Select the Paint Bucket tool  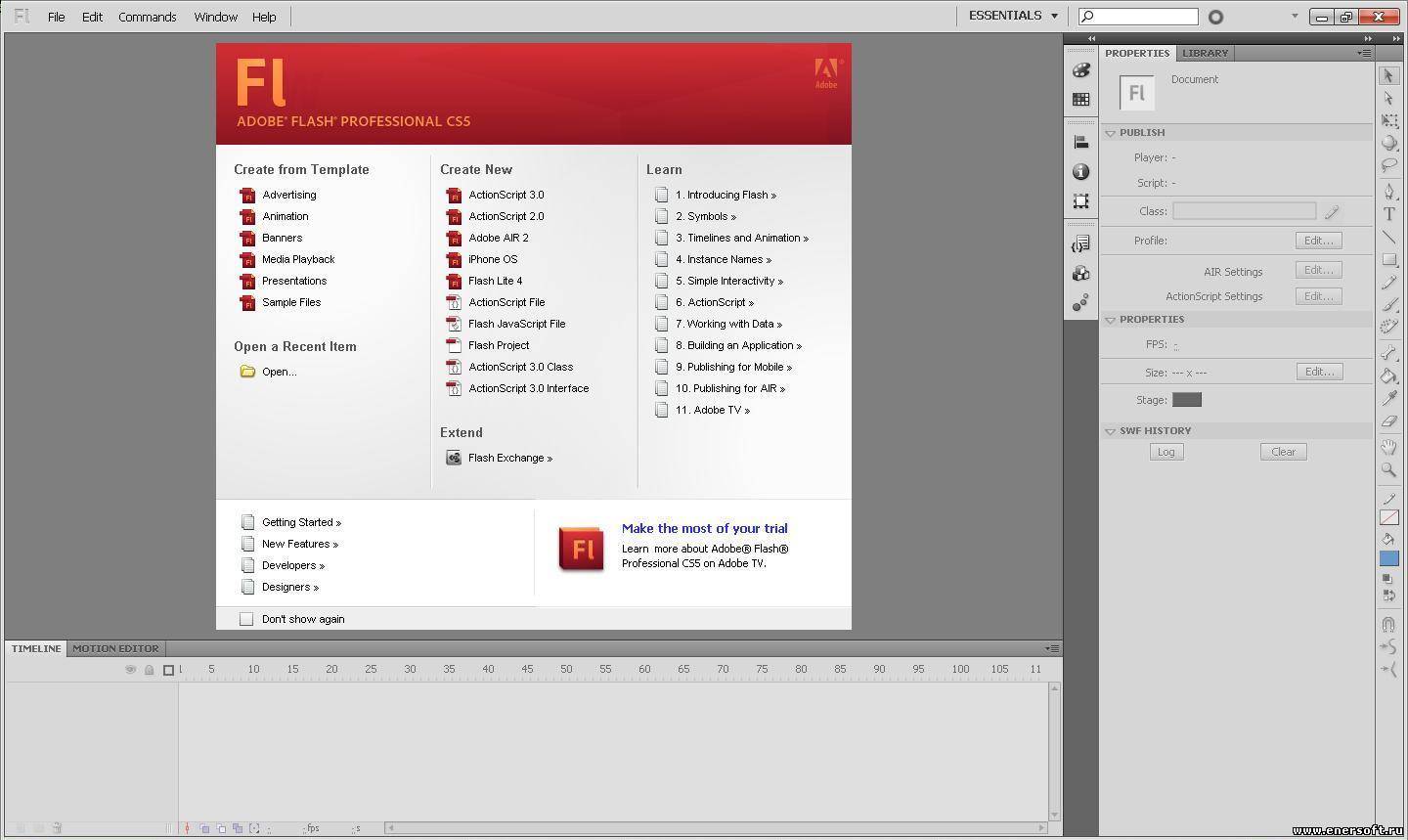(x=1388, y=376)
